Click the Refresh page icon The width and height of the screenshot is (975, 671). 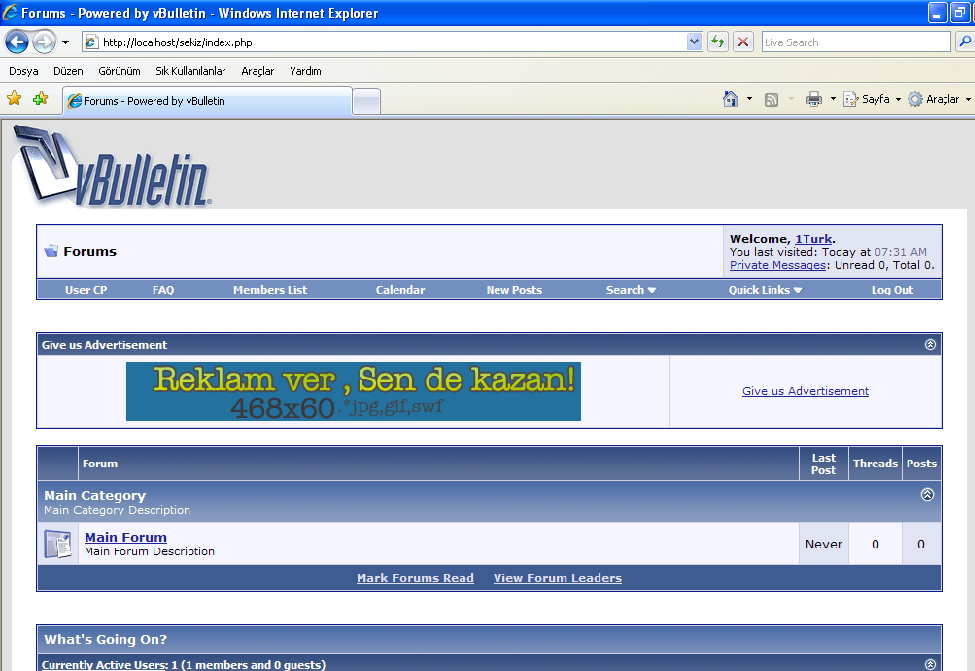point(717,42)
